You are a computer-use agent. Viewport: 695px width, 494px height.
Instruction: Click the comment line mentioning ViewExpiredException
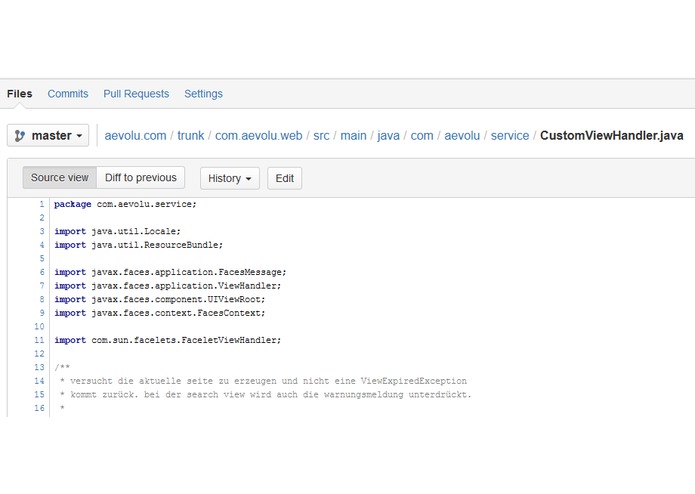click(263, 381)
